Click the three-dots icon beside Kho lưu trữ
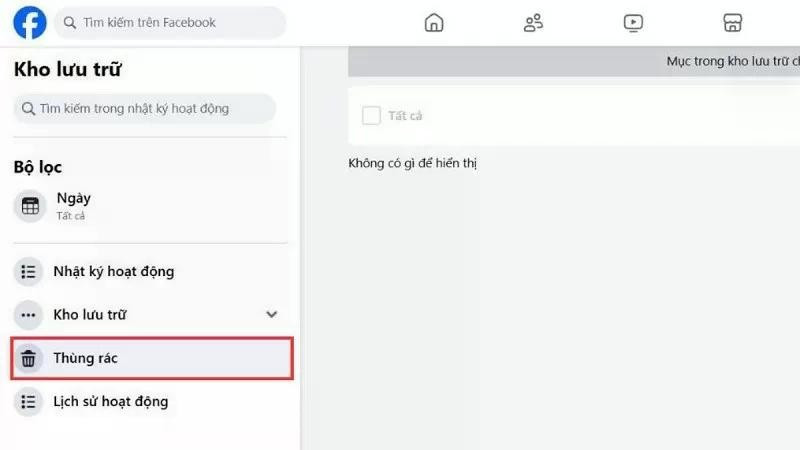The height and width of the screenshot is (450, 800). pos(29,315)
